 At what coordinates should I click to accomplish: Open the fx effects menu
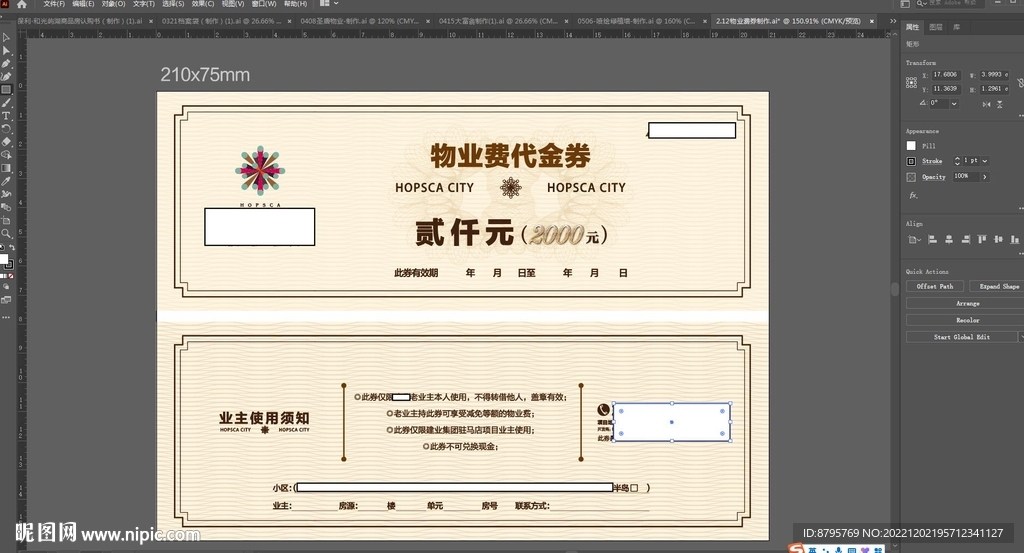click(x=913, y=195)
